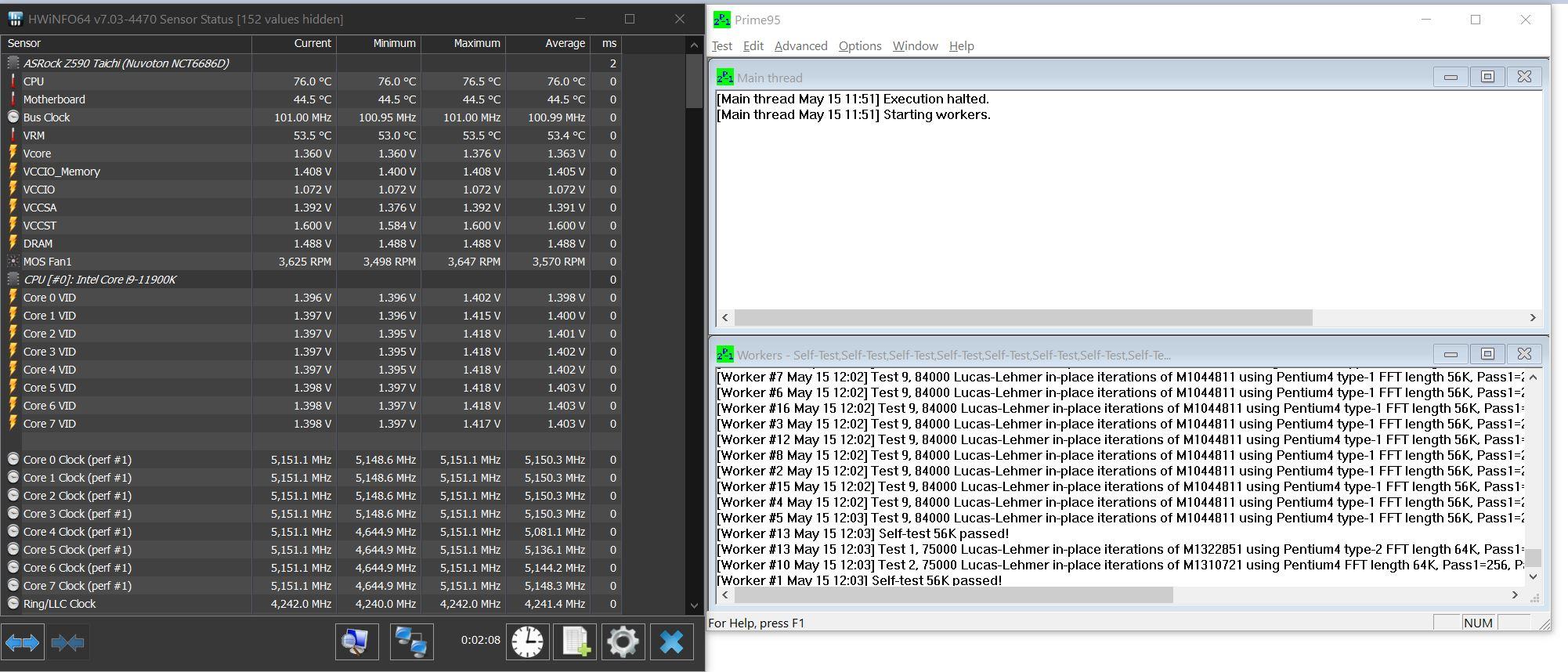Click the CPU #0 Intel Core chip icon
The image size is (1568, 672).
click(13, 279)
